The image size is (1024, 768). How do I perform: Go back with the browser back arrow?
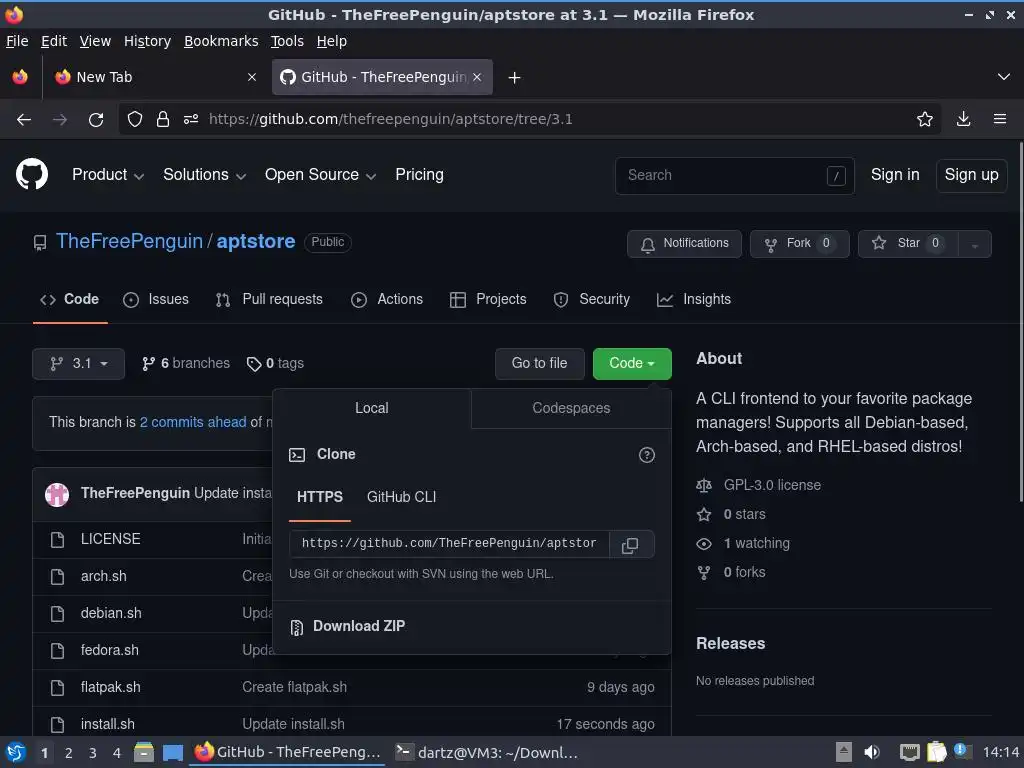coord(24,120)
